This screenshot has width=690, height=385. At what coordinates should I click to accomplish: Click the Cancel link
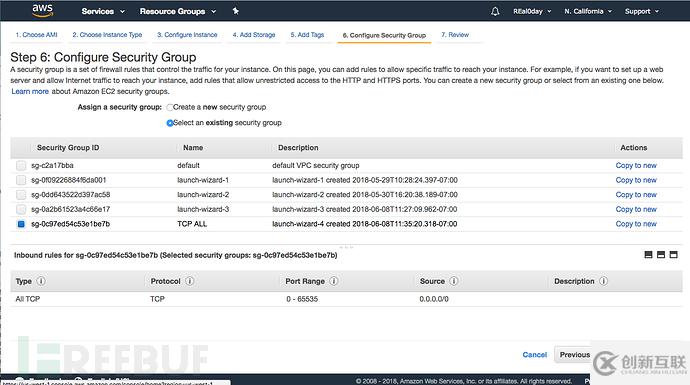click(535, 355)
